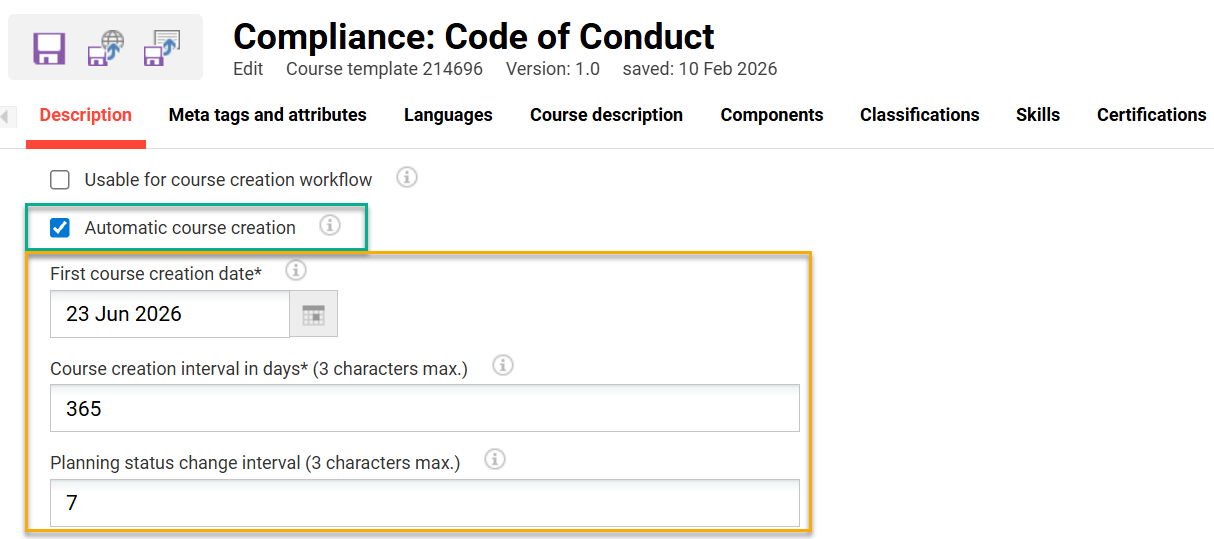Viewport: 1214px width, 539px height.
Task: Switch to the Languages tab
Action: click(x=448, y=115)
